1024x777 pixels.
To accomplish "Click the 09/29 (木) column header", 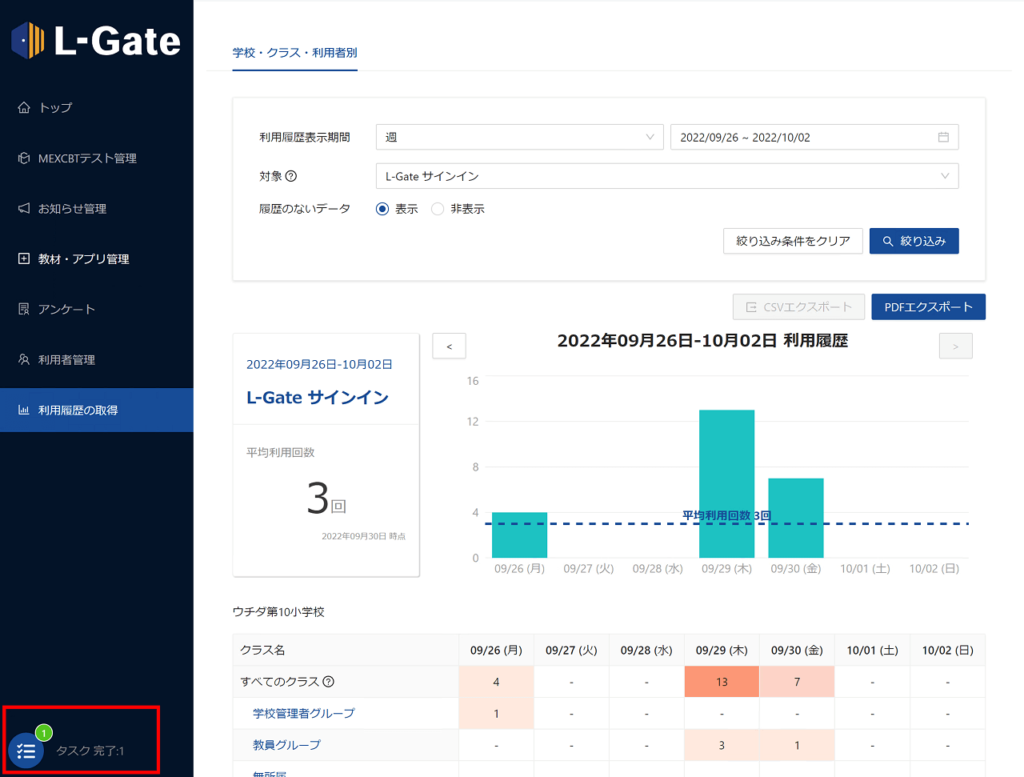I will [x=722, y=650].
